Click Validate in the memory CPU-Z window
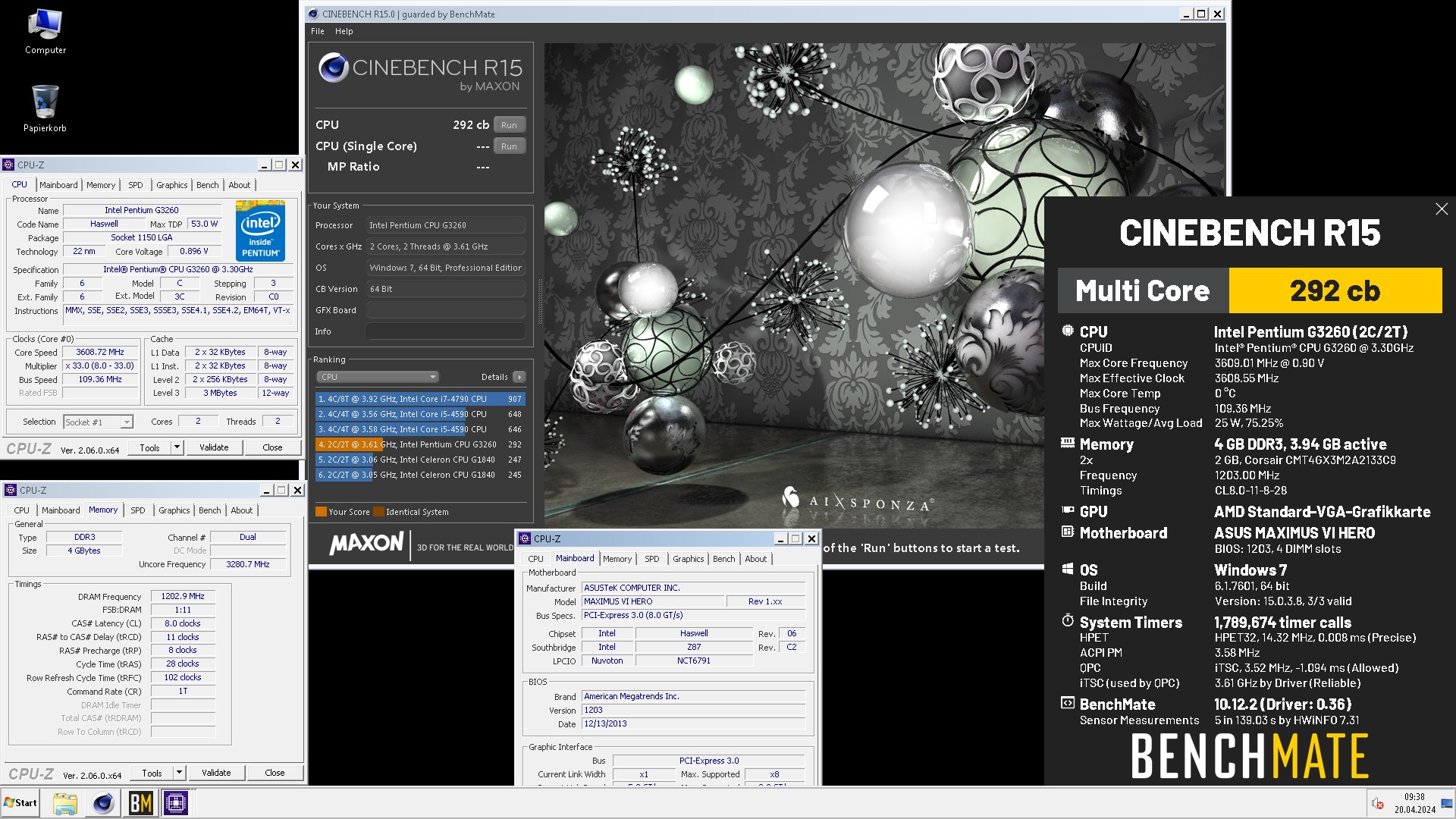The height and width of the screenshot is (819, 1456). (216, 773)
